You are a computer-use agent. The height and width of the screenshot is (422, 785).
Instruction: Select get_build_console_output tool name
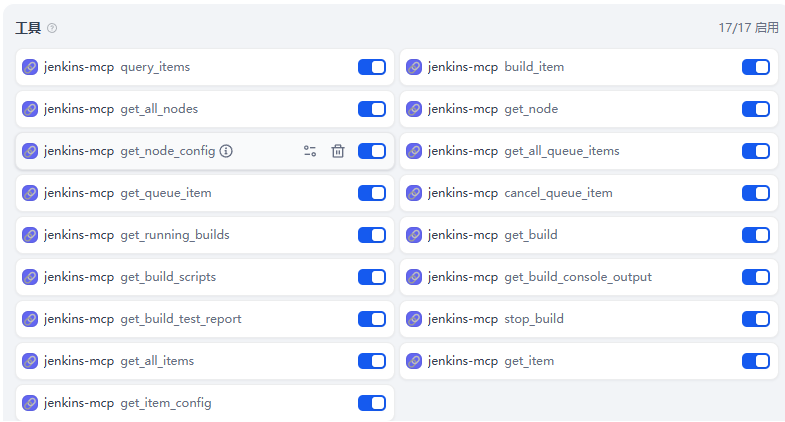click(x=578, y=277)
